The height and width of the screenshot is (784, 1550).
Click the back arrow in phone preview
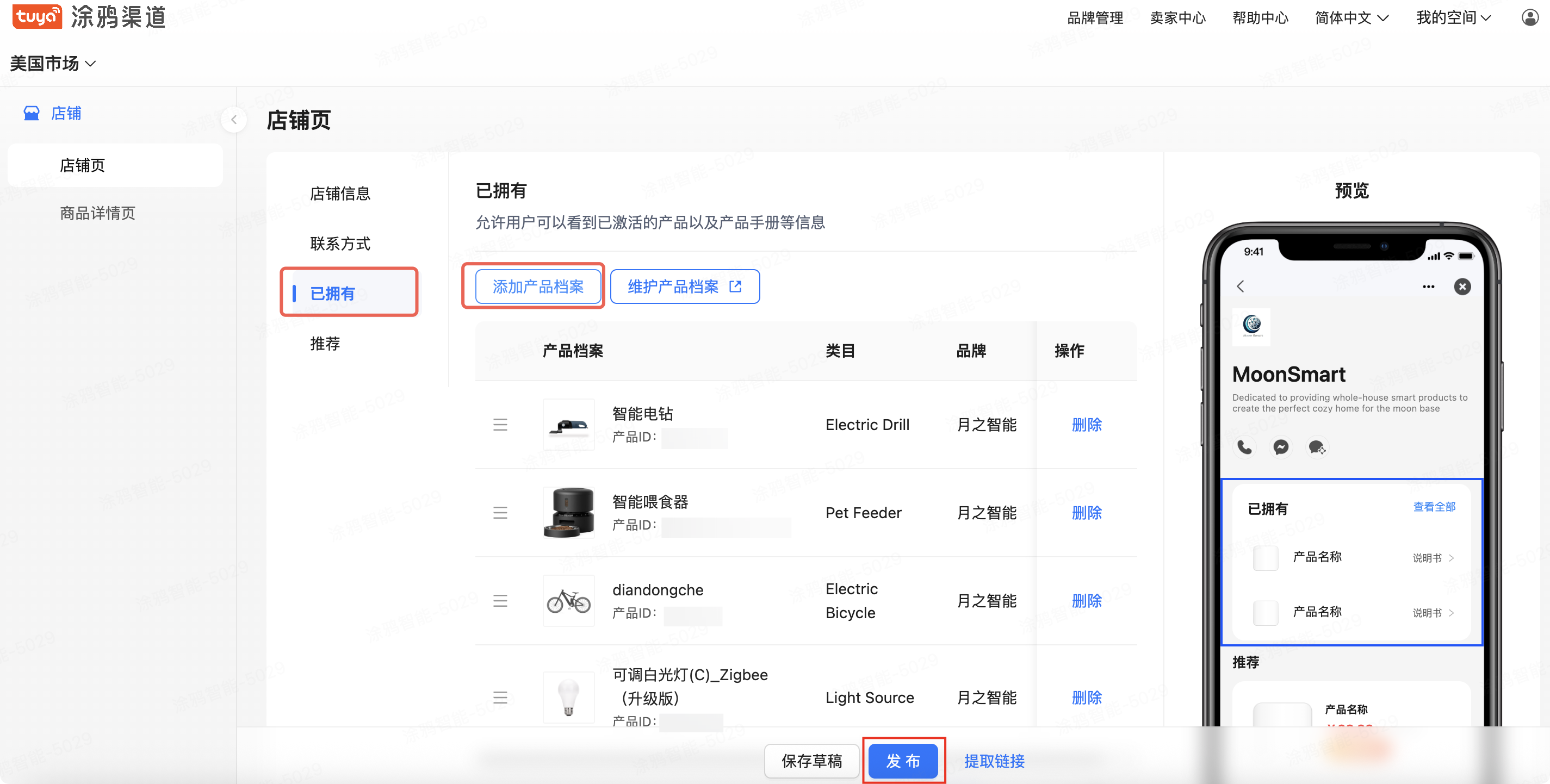pyautogui.click(x=1241, y=287)
